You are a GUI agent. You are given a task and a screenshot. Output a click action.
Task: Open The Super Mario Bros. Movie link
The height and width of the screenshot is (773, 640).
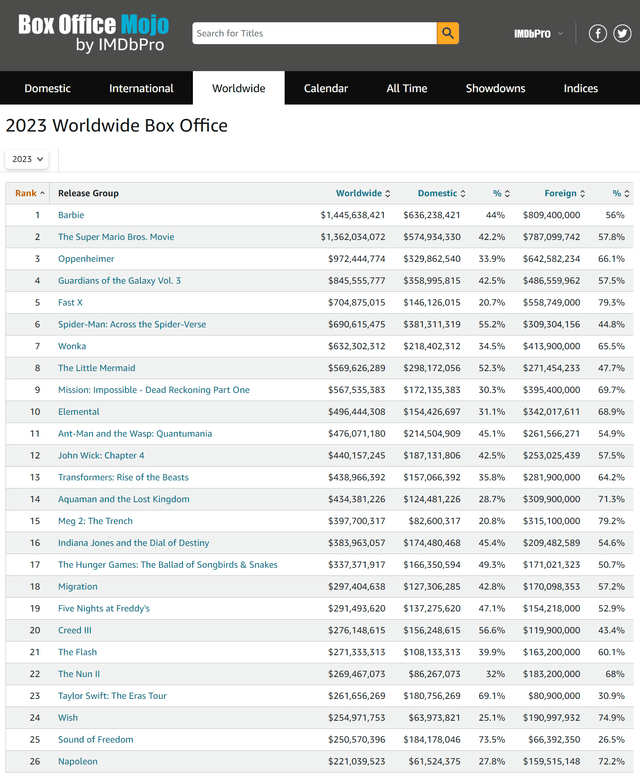point(116,237)
